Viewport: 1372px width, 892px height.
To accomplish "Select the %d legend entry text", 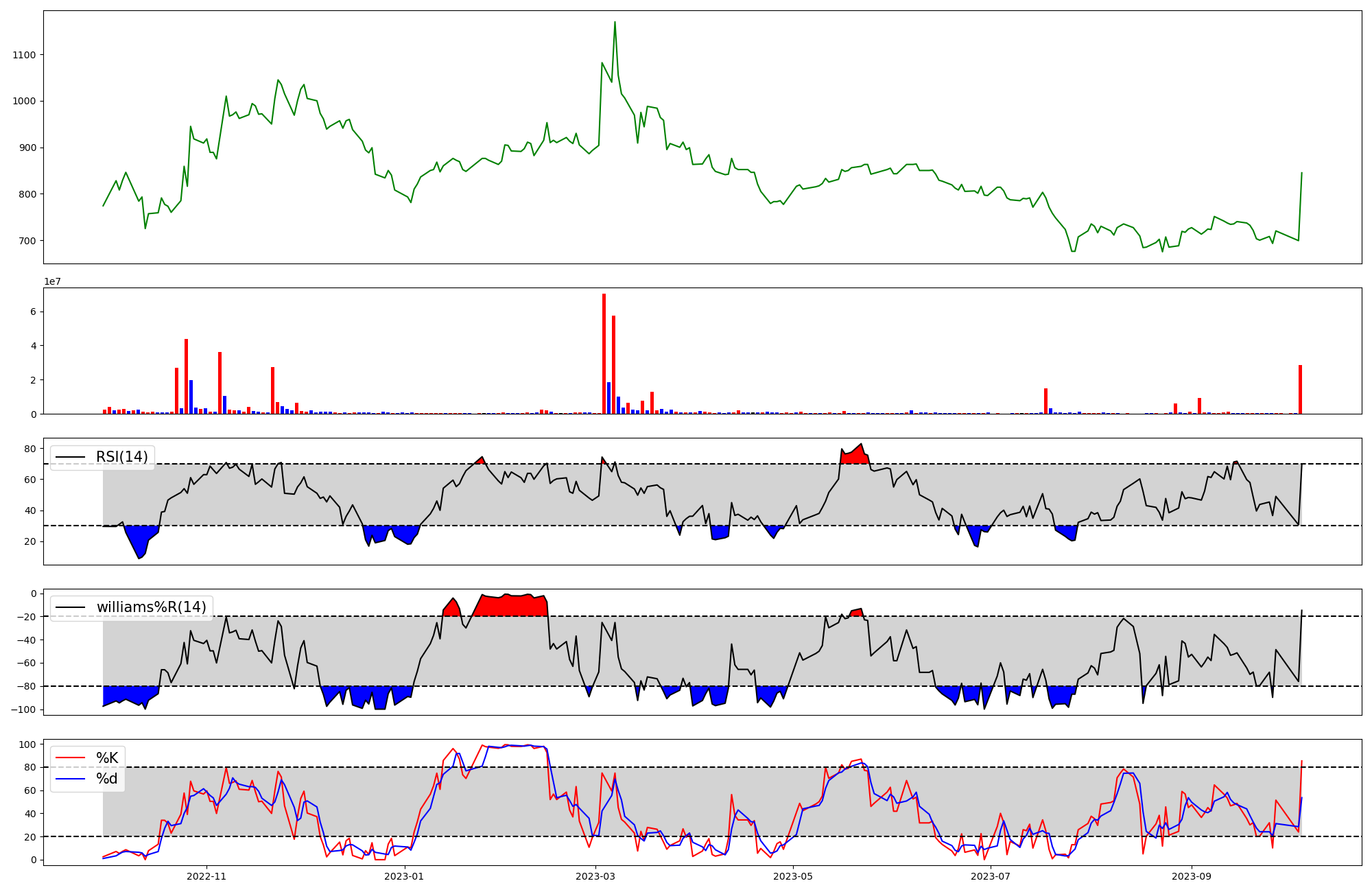I will click(x=107, y=779).
